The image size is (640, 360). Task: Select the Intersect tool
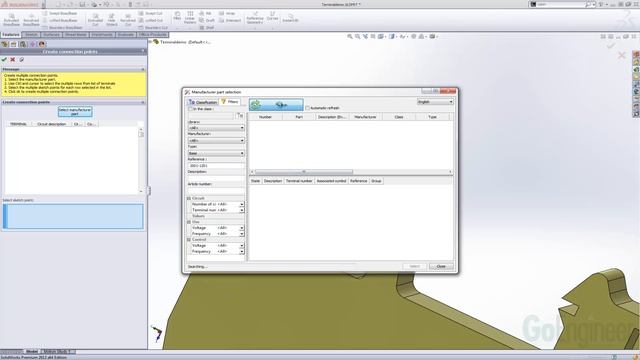tap(230, 20)
